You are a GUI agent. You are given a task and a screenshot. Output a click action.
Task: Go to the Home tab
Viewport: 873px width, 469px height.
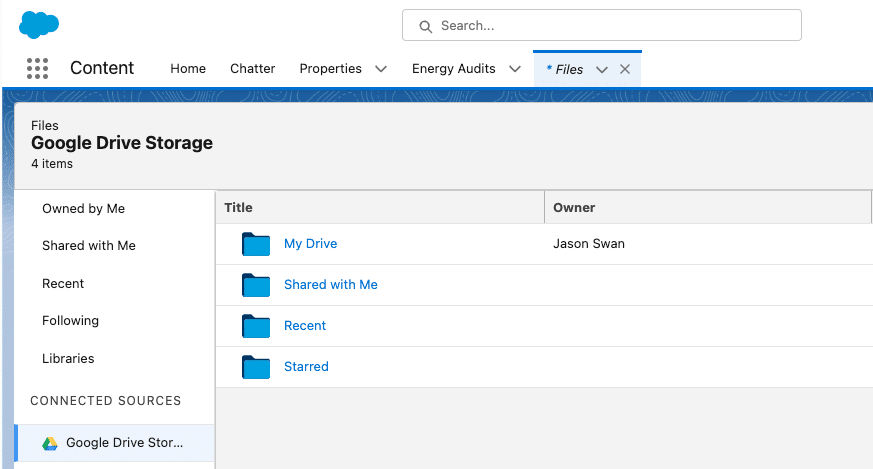coord(188,69)
